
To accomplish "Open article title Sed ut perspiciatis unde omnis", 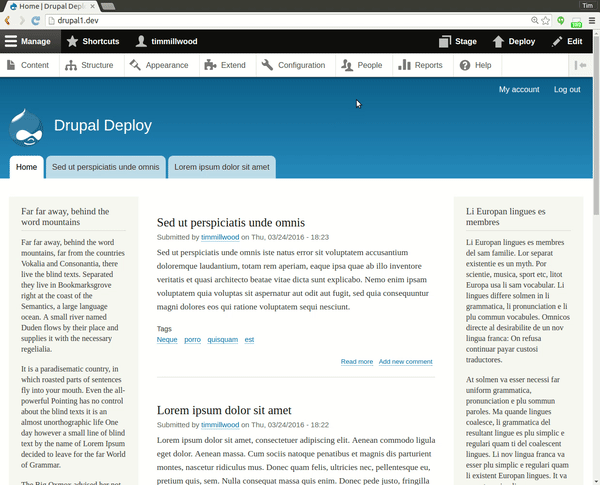I will point(231,222).
